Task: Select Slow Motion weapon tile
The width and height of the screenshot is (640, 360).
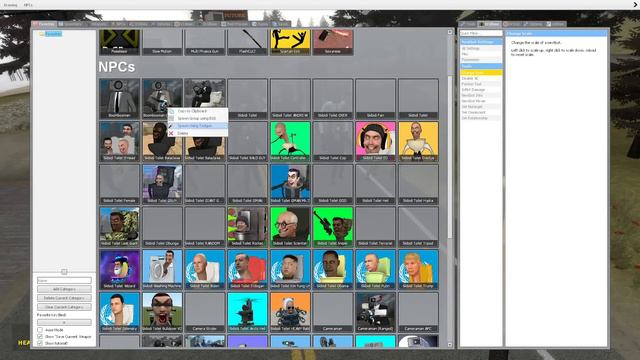Action: point(162,42)
